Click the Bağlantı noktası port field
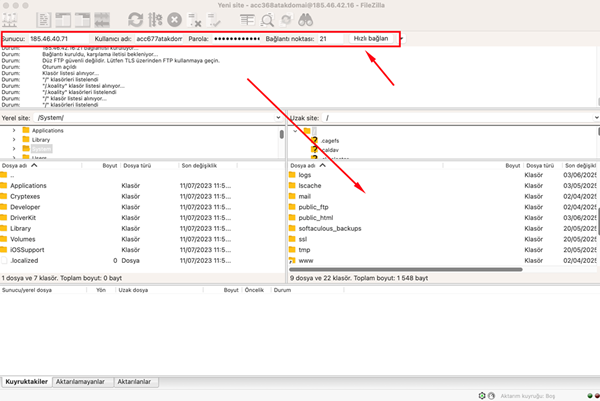The width and height of the screenshot is (600, 401). click(x=331, y=39)
